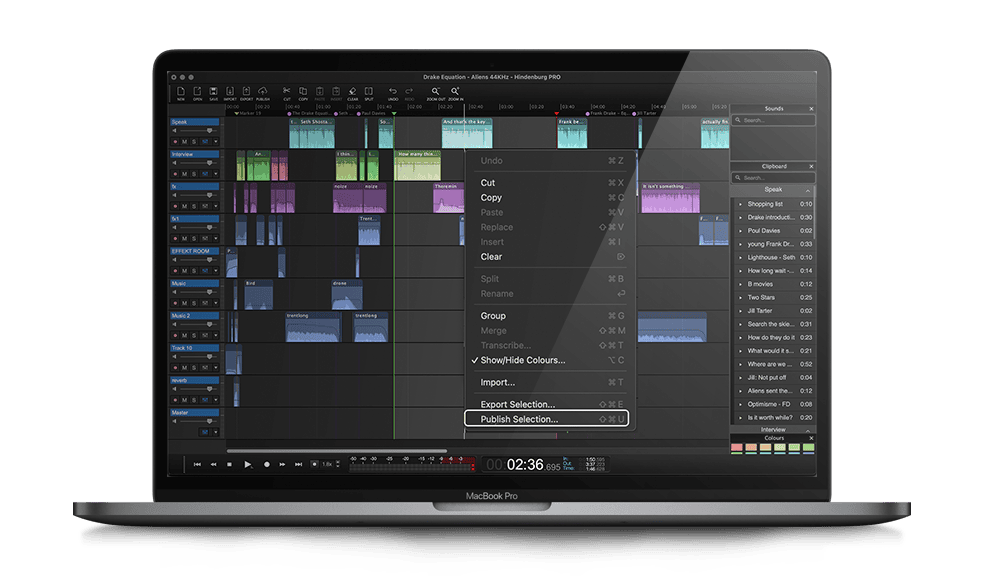
Task: Click the Redo arrow icon
Action: [x=409, y=92]
